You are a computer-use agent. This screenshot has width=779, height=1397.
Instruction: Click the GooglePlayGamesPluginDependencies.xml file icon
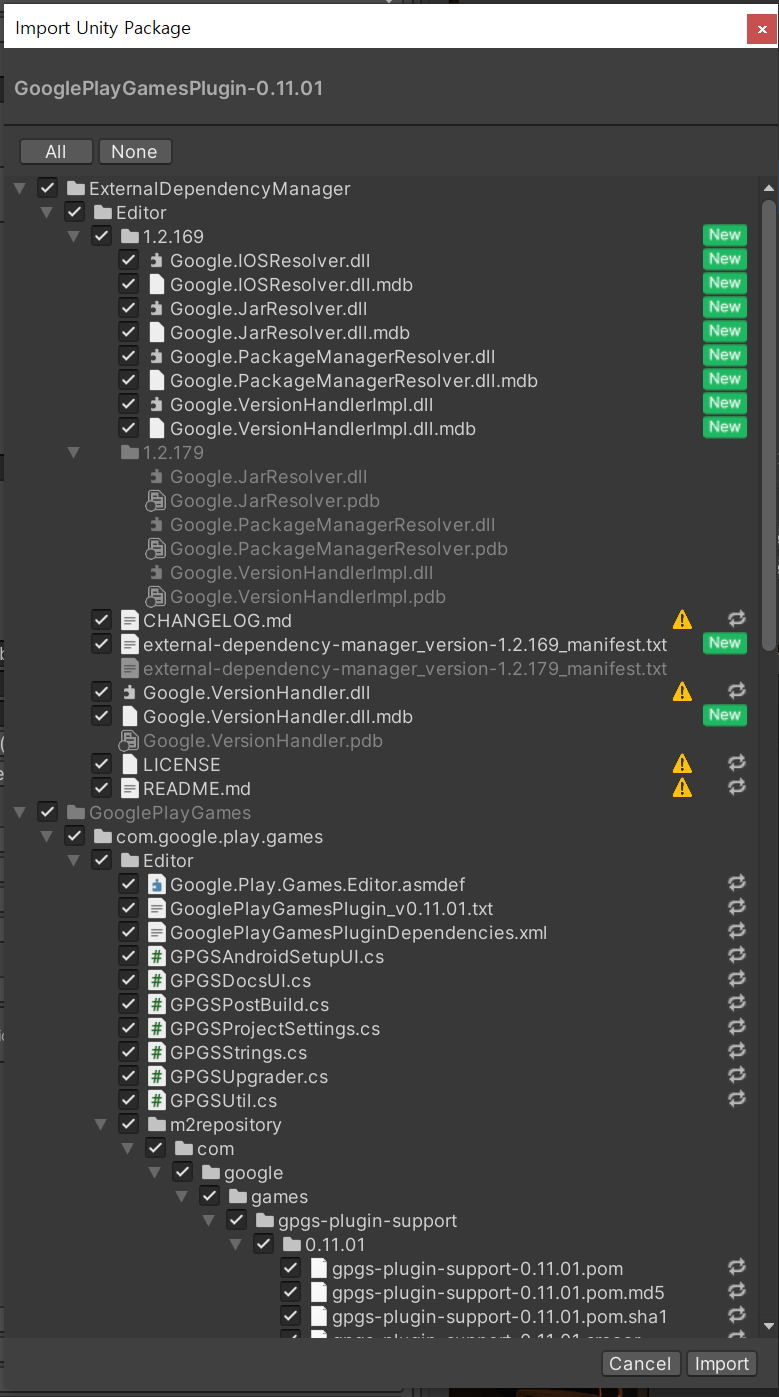(x=156, y=933)
